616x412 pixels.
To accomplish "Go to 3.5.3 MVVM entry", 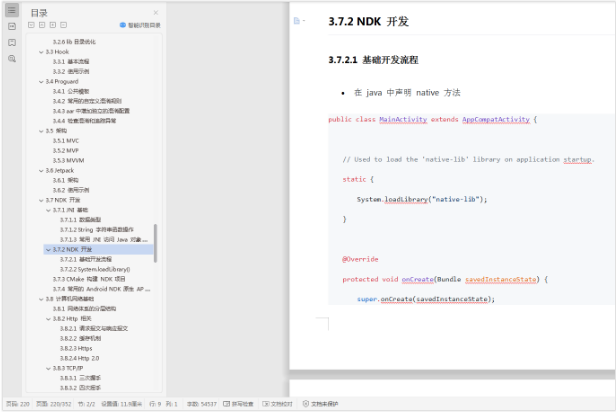I will click(68, 160).
